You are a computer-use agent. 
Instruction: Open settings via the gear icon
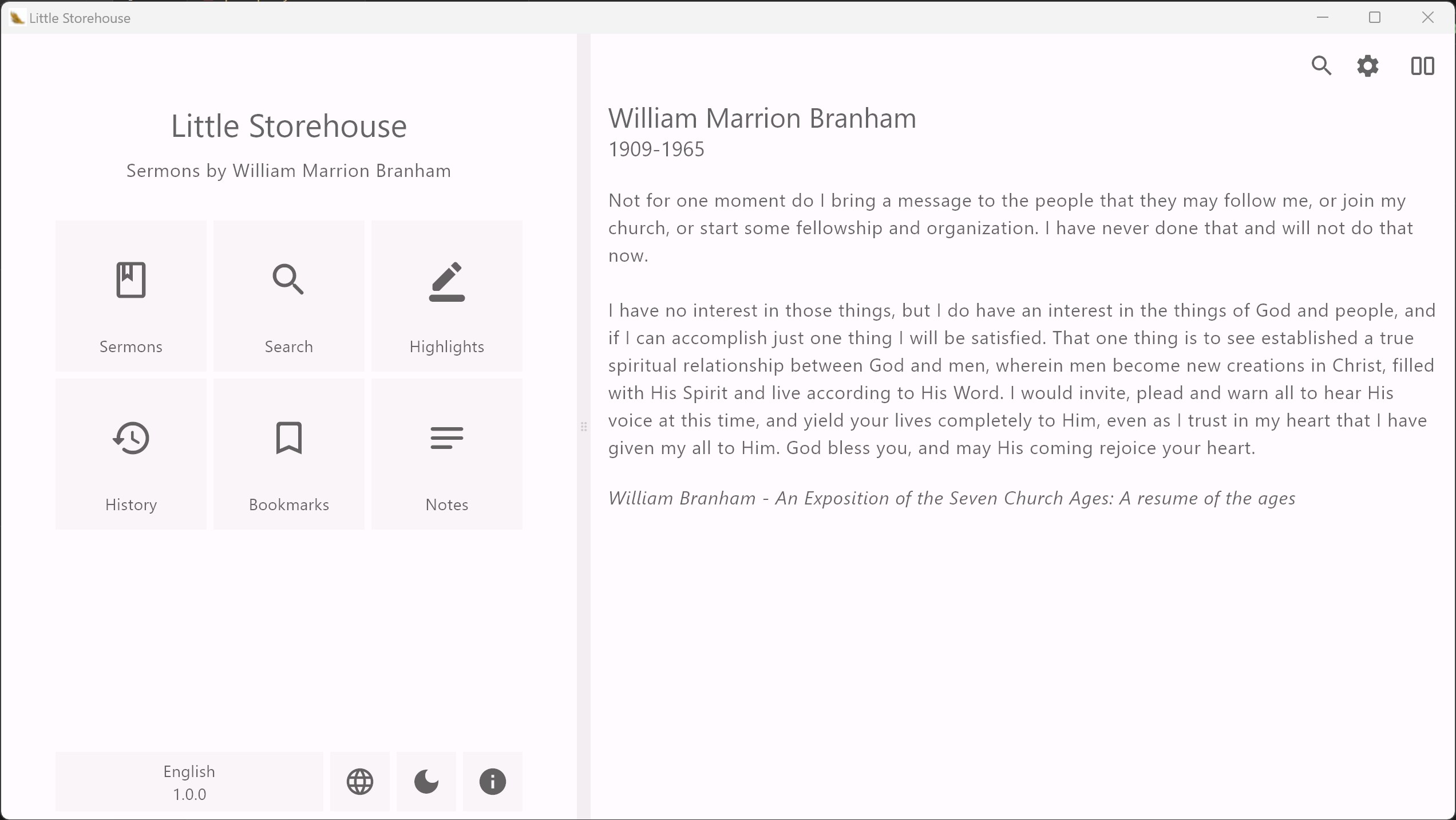(1368, 66)
